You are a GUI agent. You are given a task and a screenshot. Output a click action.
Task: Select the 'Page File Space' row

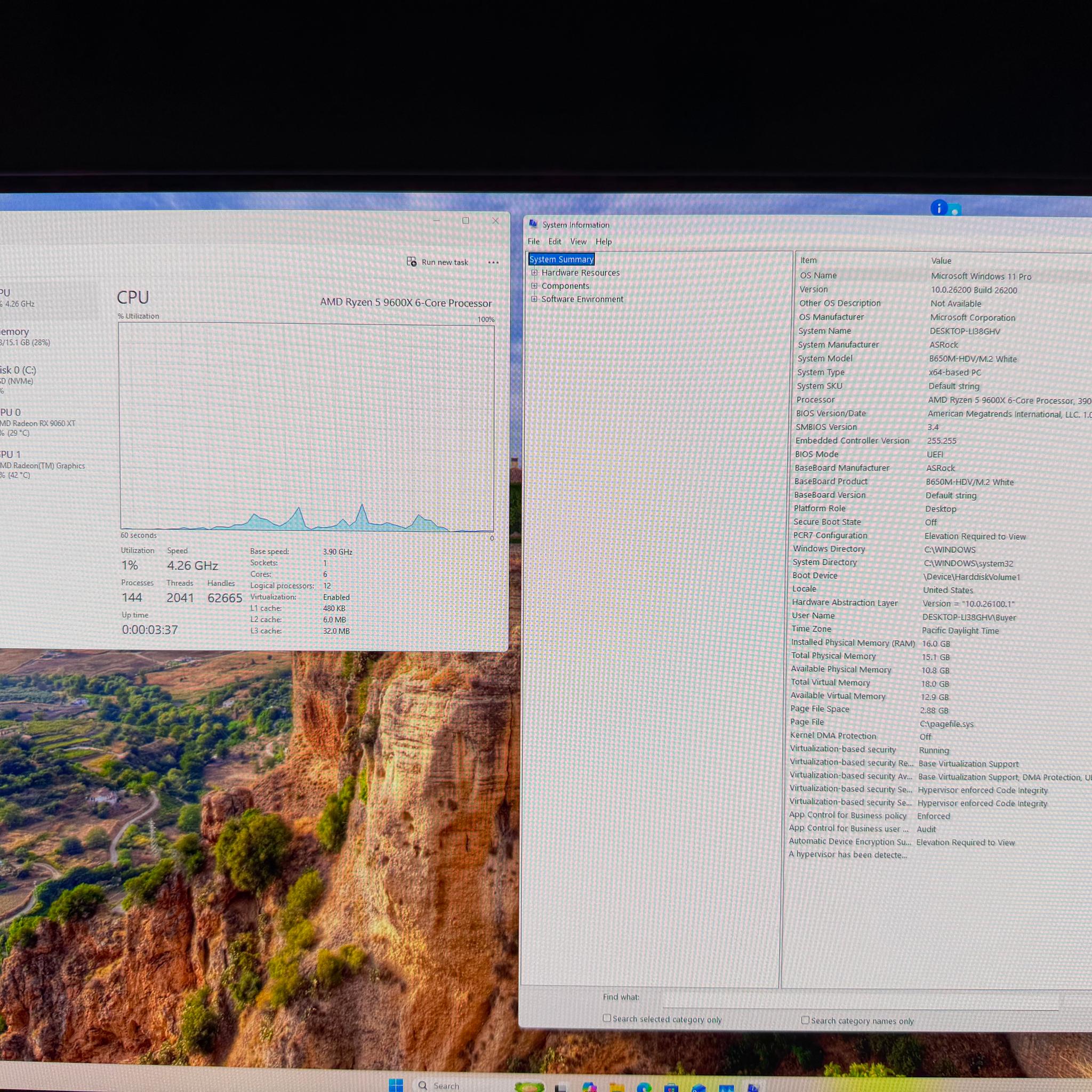(940, 709)
